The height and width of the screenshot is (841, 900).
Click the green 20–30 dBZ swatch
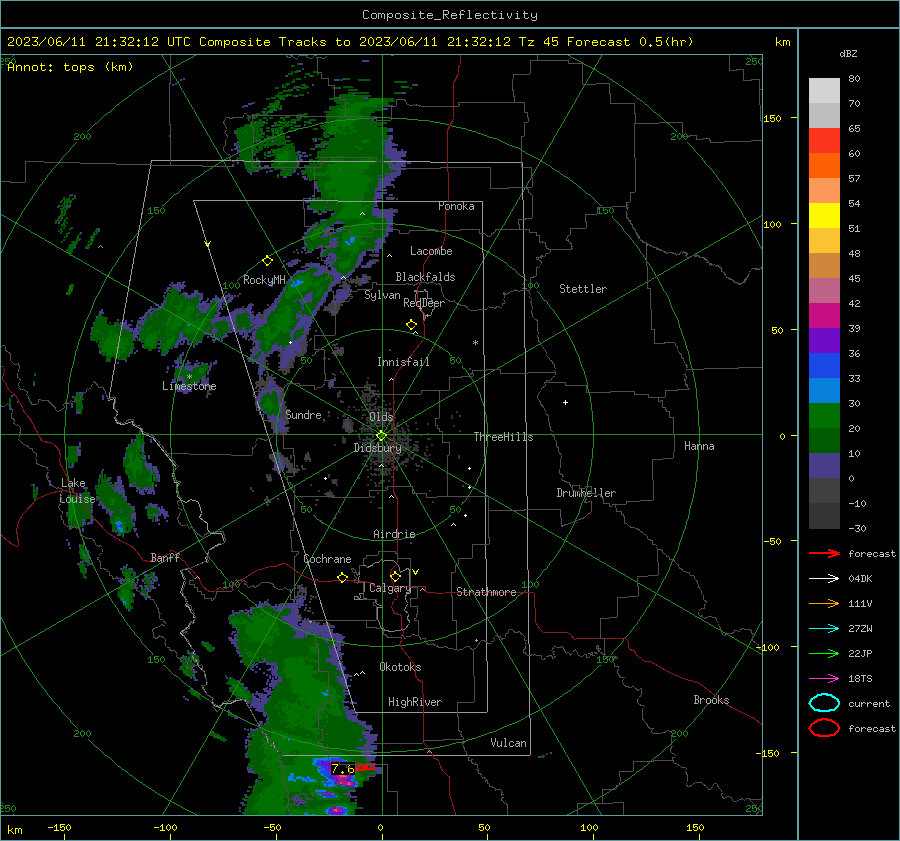824,416
